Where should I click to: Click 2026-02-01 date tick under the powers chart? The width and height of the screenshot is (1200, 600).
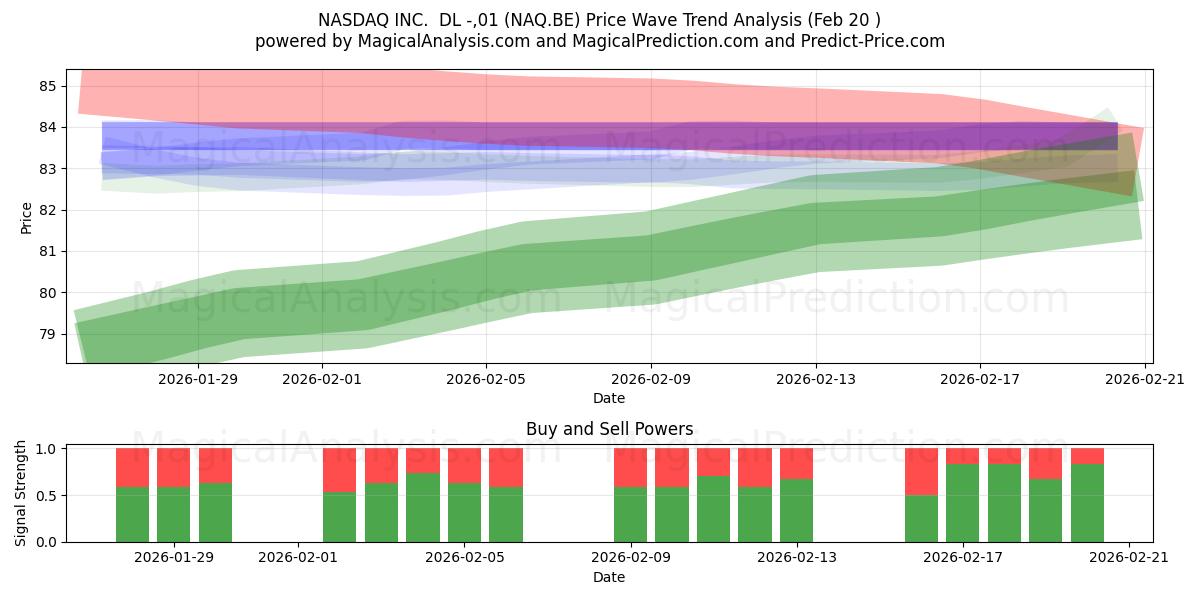(x=298, y=558)
